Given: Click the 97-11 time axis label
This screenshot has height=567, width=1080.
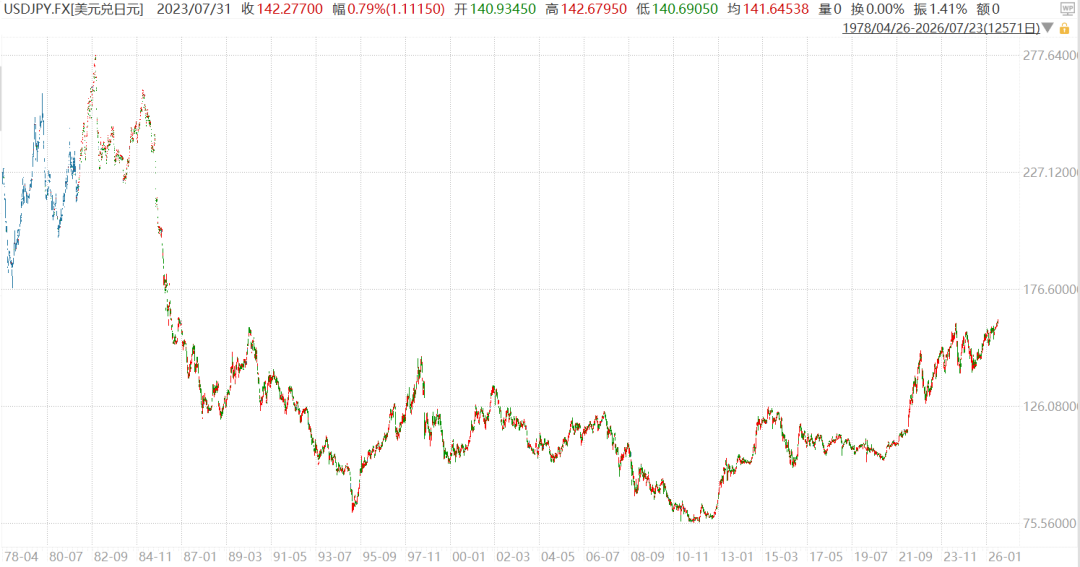Looking at the screenshot, I should click(x=424, y=557).
